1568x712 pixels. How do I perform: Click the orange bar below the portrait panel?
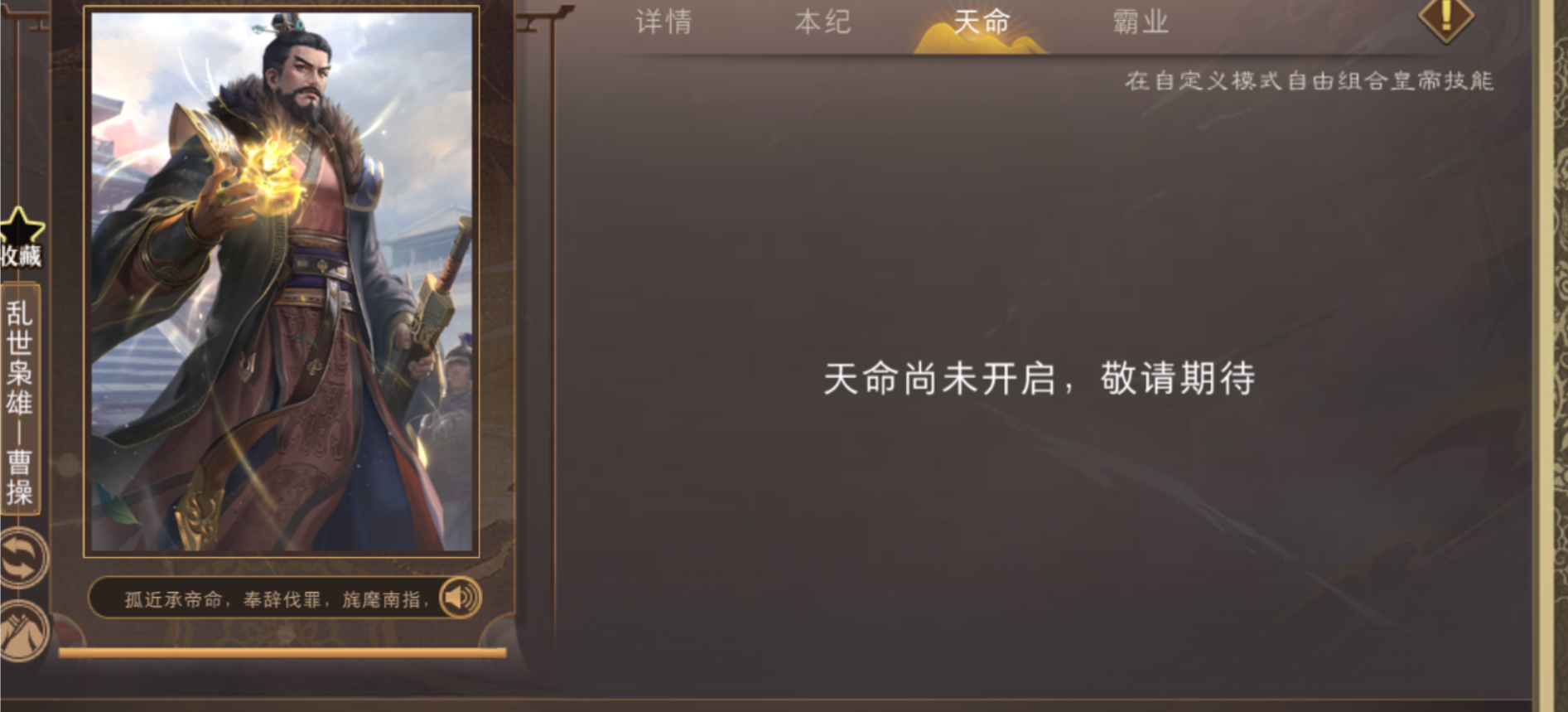tap(282, 653)
